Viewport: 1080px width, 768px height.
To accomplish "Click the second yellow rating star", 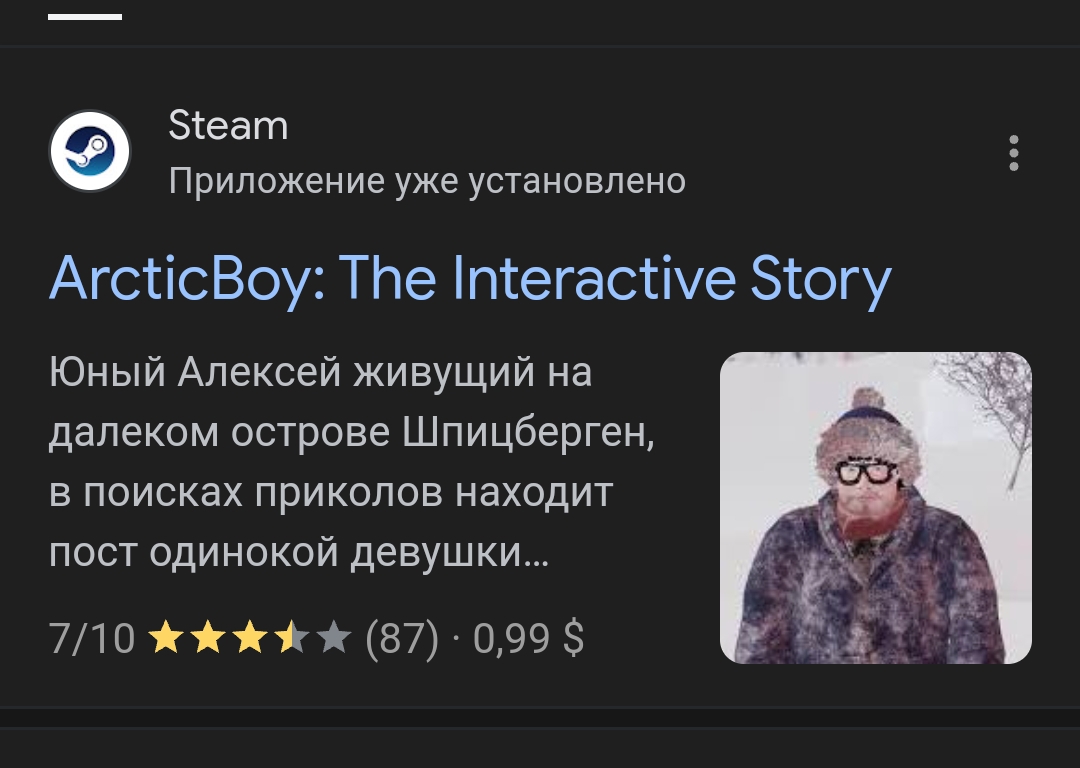I will [207, 637].
